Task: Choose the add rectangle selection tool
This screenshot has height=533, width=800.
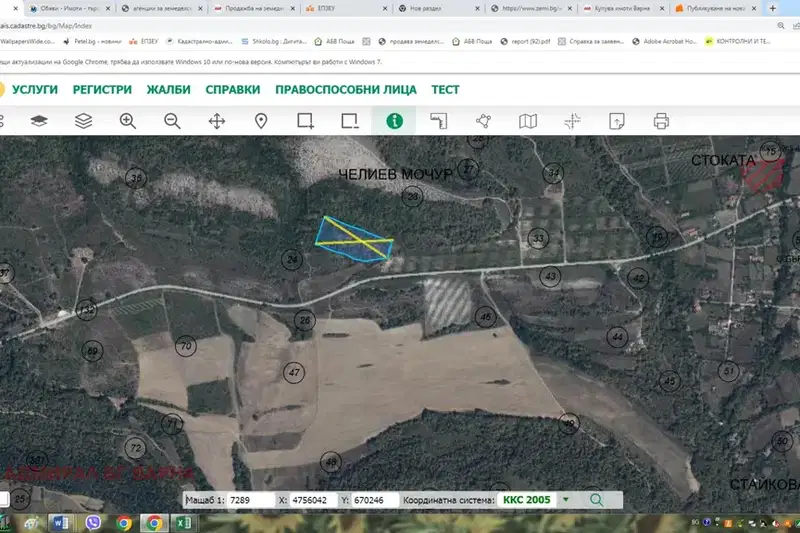Action: point(306,121)
